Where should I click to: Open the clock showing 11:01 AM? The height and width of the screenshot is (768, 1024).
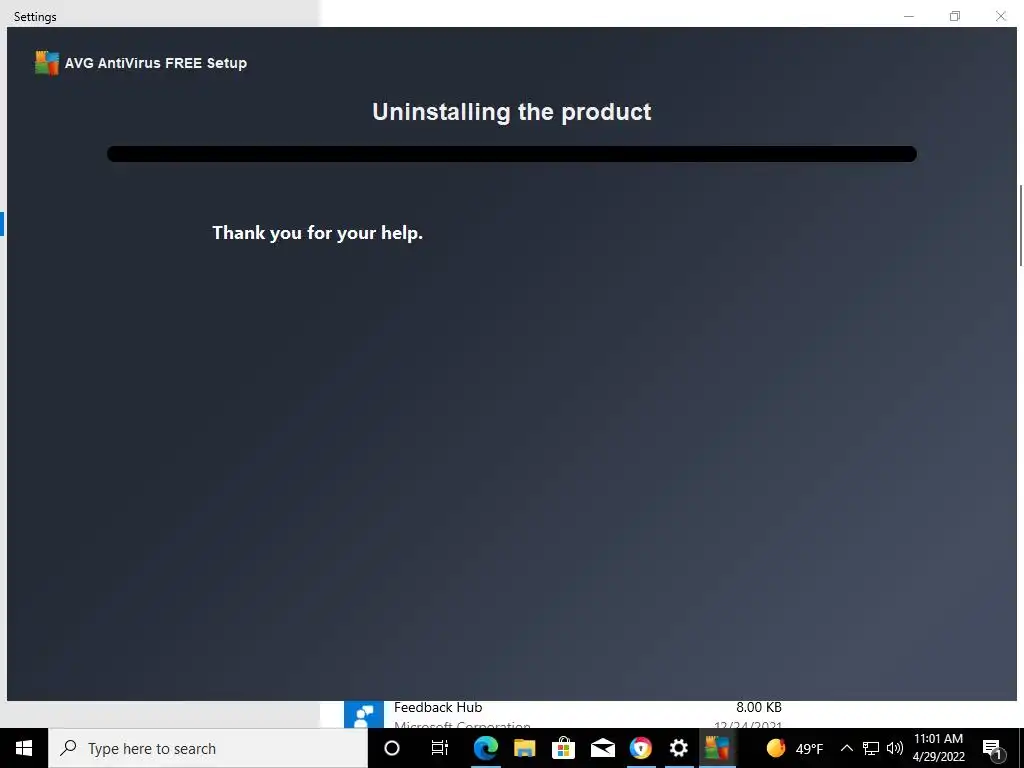pos(938,748)
